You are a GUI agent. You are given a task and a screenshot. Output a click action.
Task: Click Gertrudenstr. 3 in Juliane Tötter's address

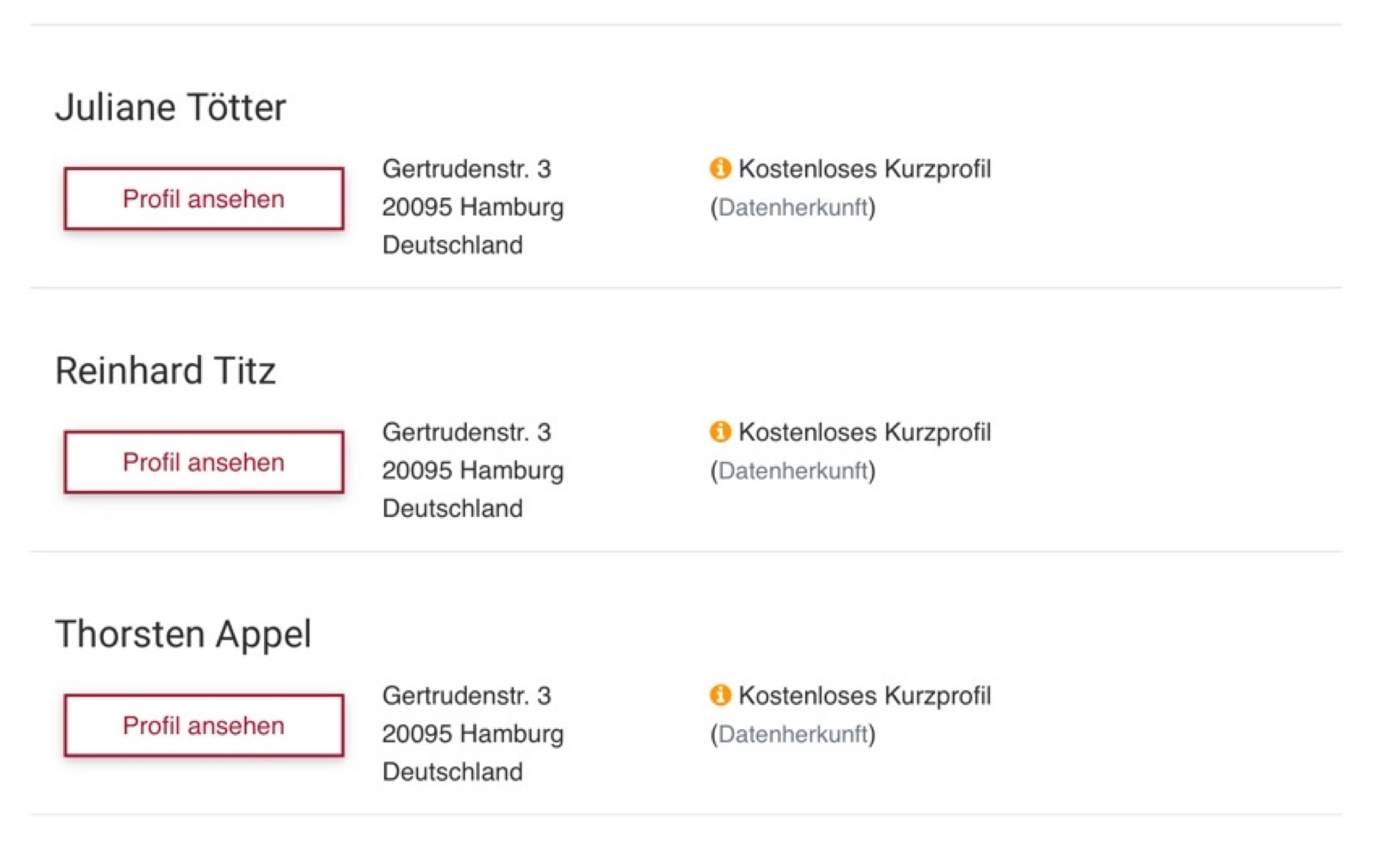[466, 169]
